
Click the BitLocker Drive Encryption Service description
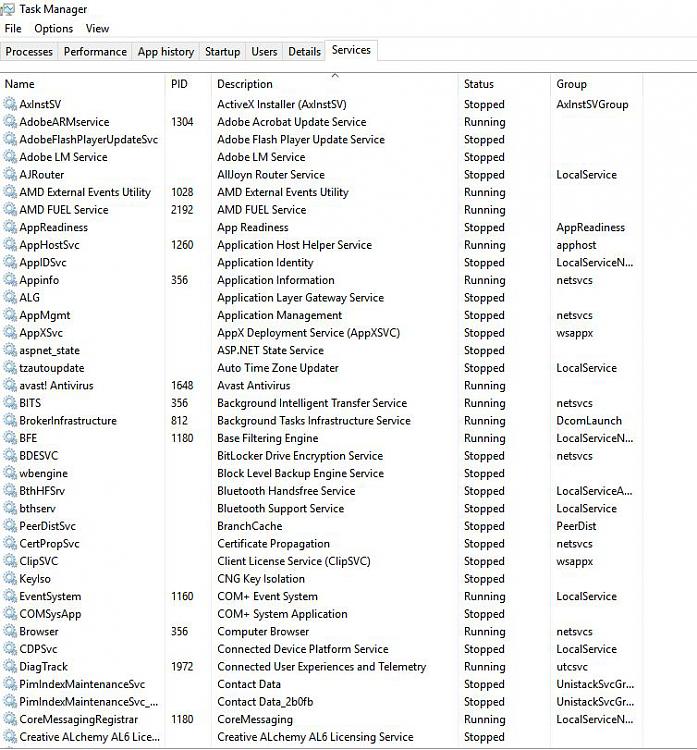[300, 455]
